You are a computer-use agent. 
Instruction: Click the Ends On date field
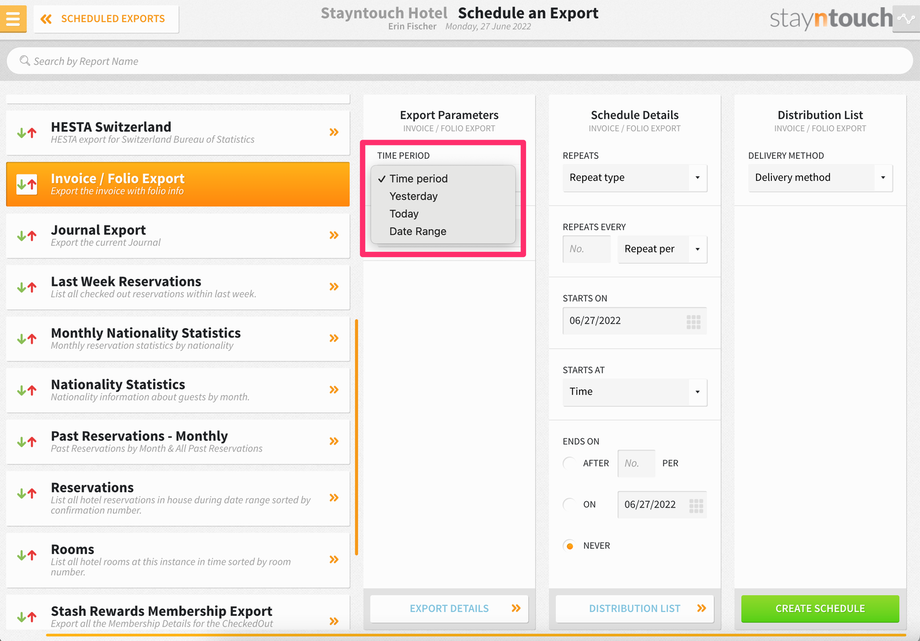tap(662, 504)
